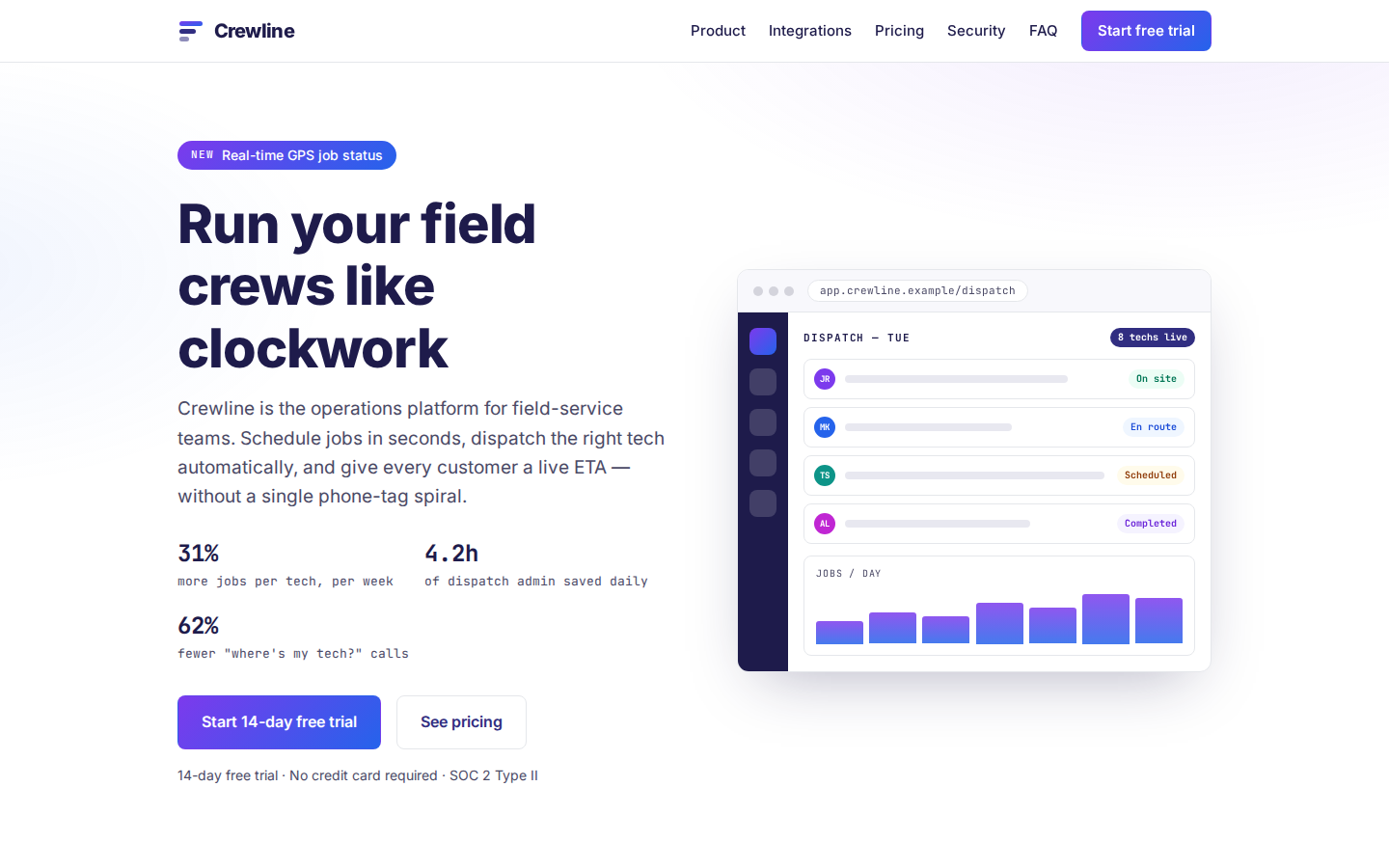The image size is (1389, 868).
Task: Click the See pricing button
Action: [461, 722]
